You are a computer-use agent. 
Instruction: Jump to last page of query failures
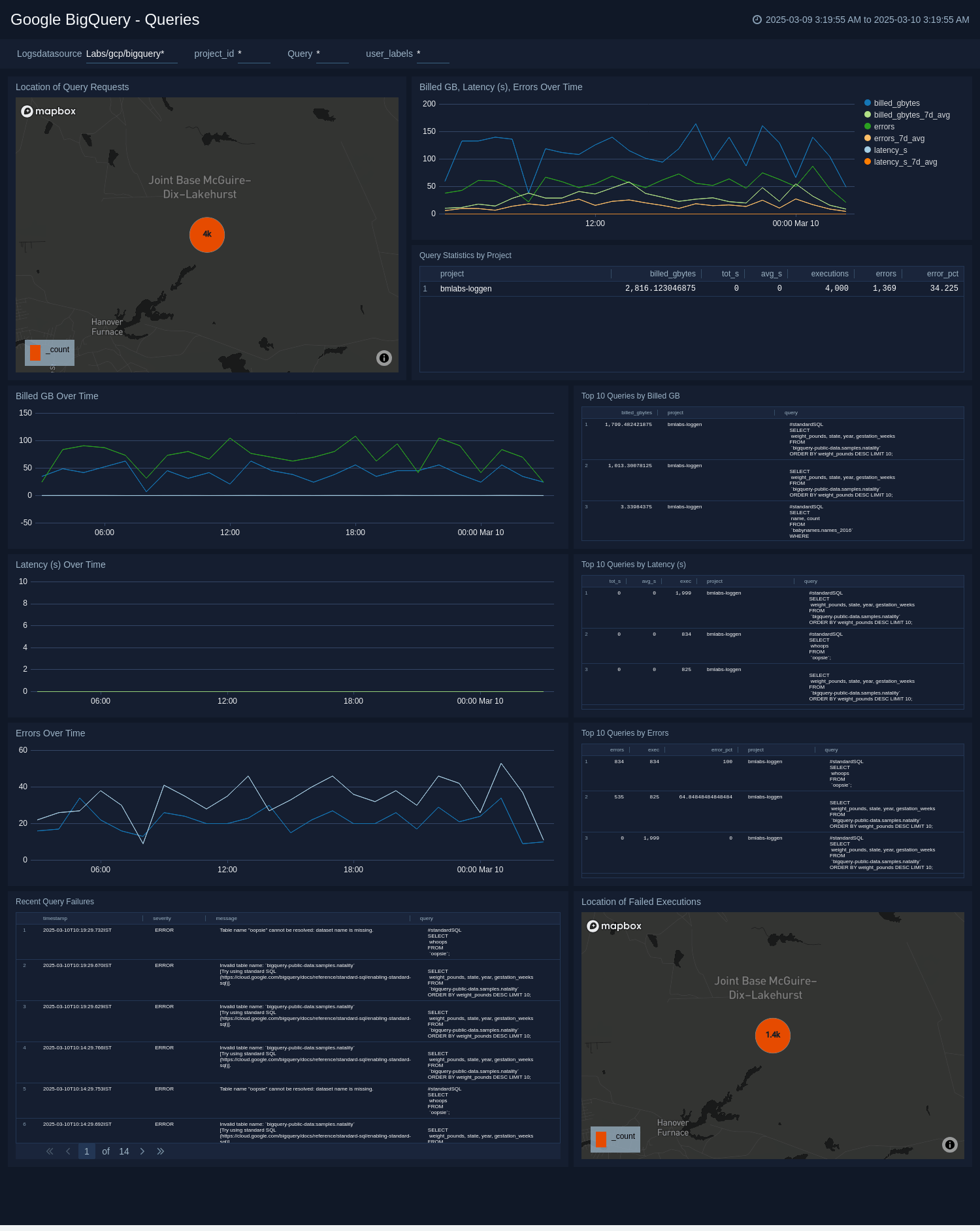(x=161, y=1151)
